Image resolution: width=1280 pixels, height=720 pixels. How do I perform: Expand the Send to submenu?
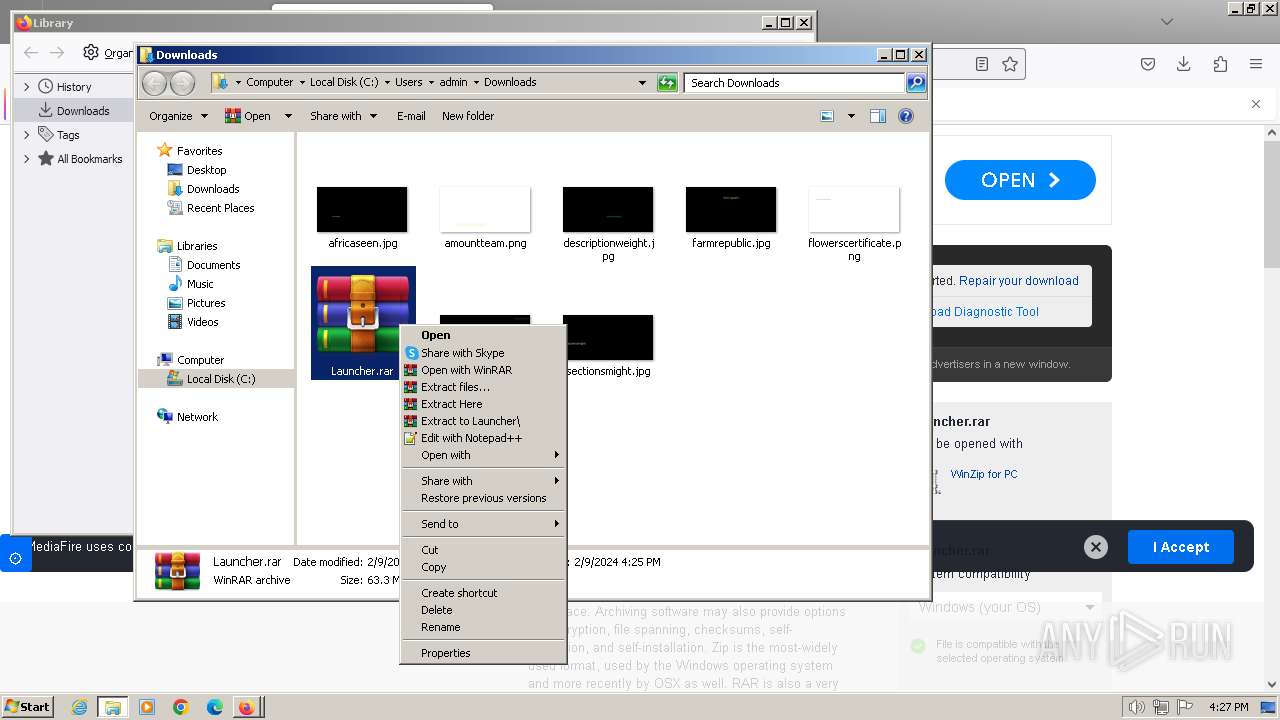click(x=483, y=524)
